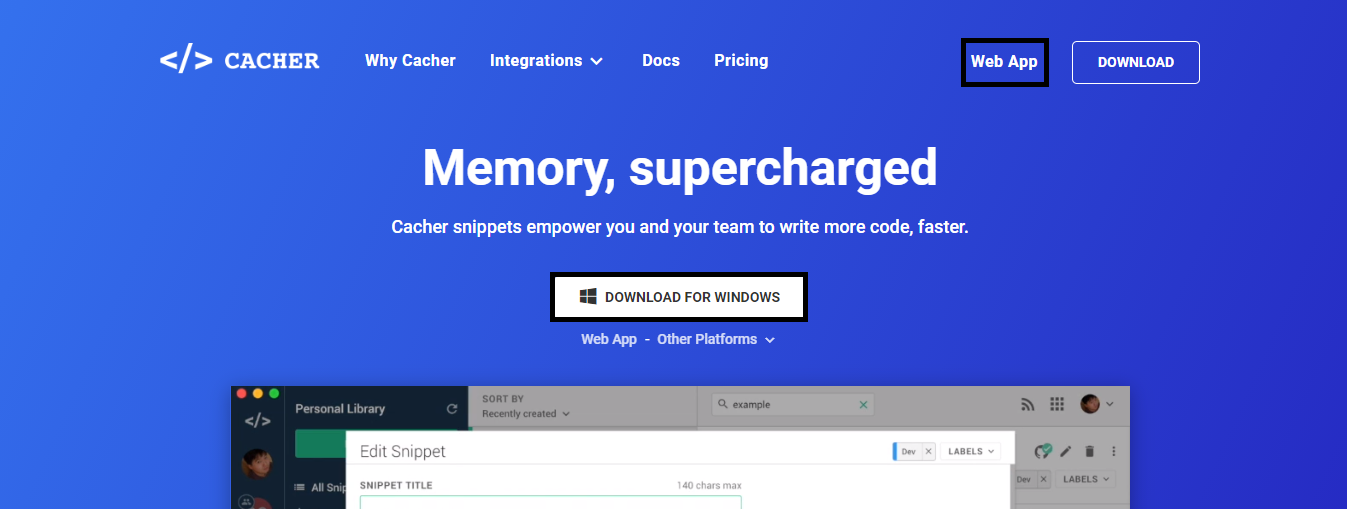
Task: Remove the Dev label in Edit Snippet dialog
Action: click(x=928, y=452)
